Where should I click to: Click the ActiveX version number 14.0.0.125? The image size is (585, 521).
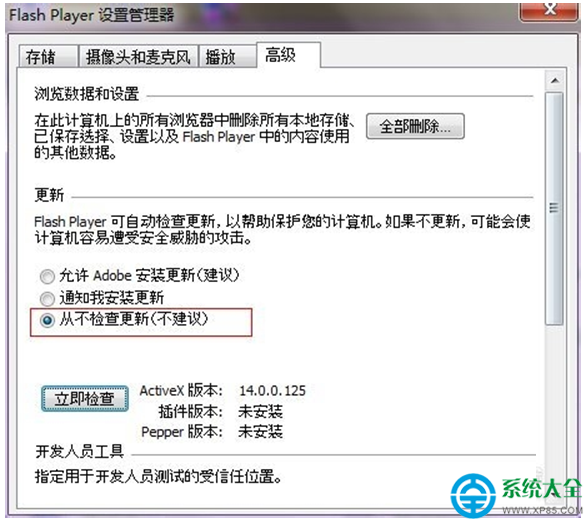click(272, 391)
